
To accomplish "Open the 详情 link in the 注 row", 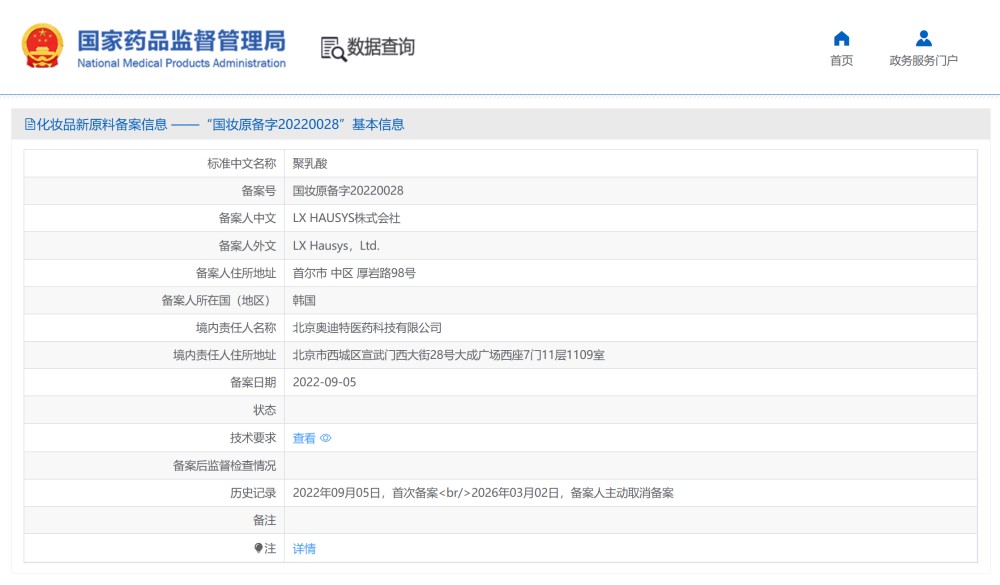I will (302, 548).
